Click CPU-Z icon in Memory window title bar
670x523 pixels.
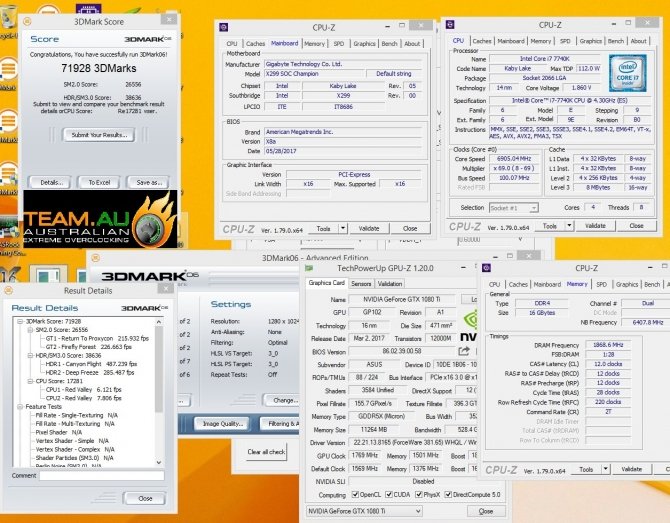click(486, 268)
